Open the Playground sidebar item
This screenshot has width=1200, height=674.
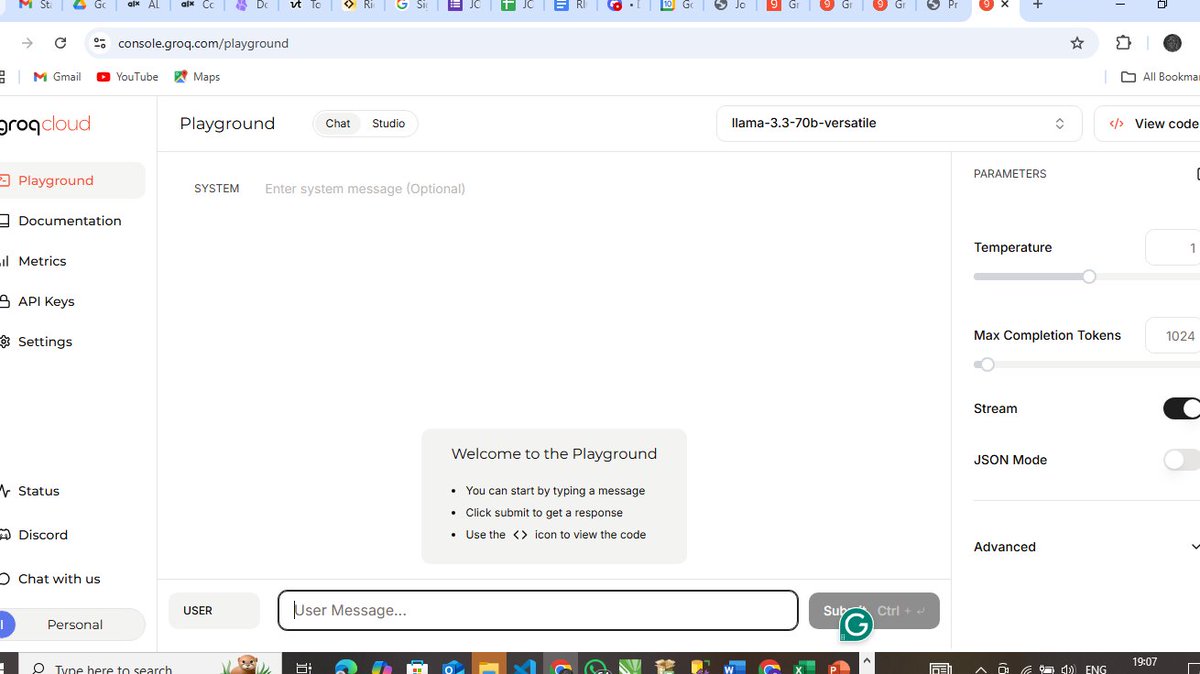click(x=70, y=181)
